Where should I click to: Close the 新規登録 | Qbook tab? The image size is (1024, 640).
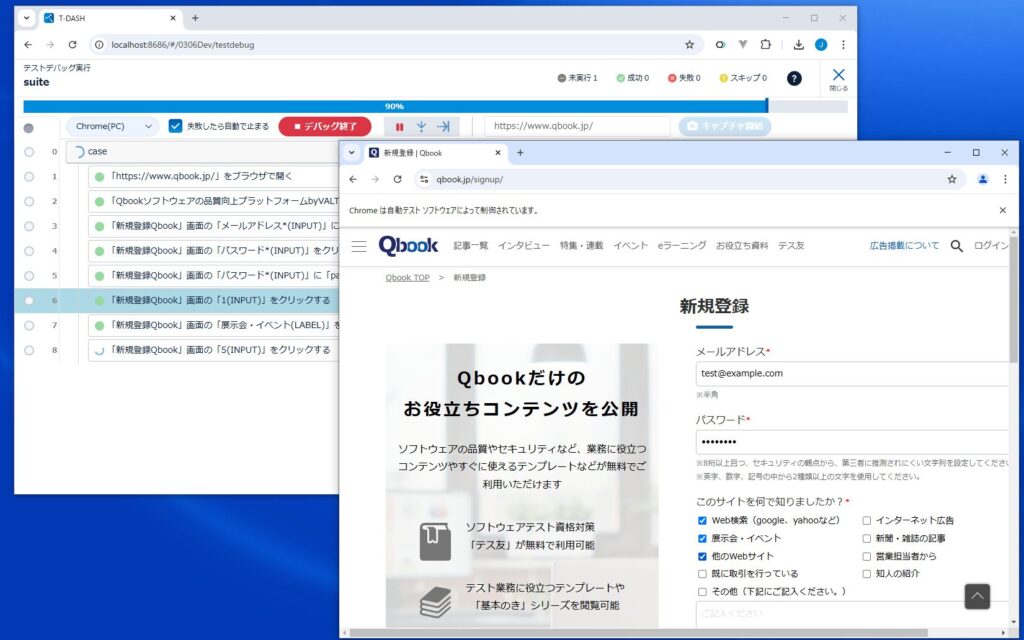(x=498, y=153)
